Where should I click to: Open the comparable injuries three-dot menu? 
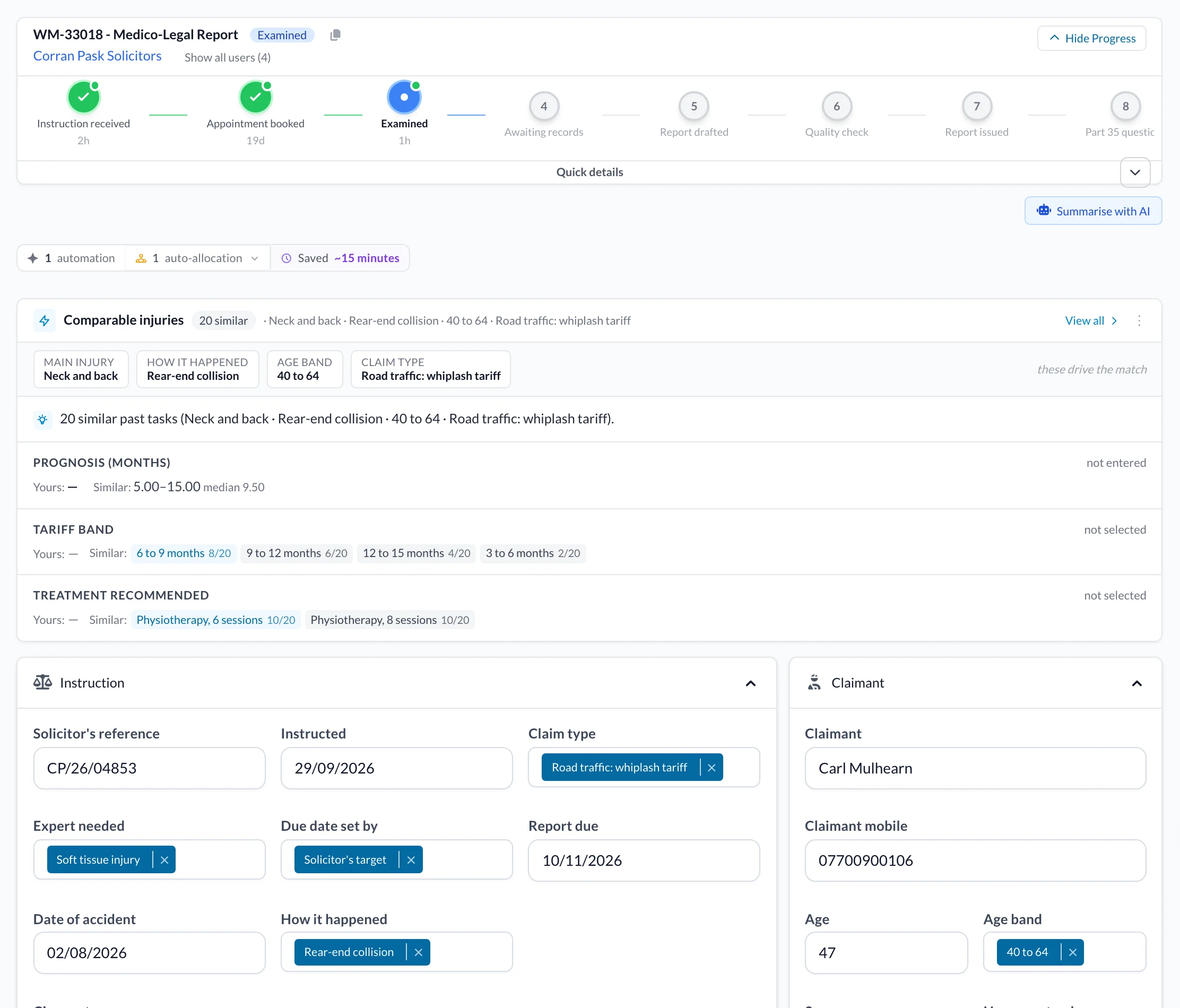pos(1139,320)
